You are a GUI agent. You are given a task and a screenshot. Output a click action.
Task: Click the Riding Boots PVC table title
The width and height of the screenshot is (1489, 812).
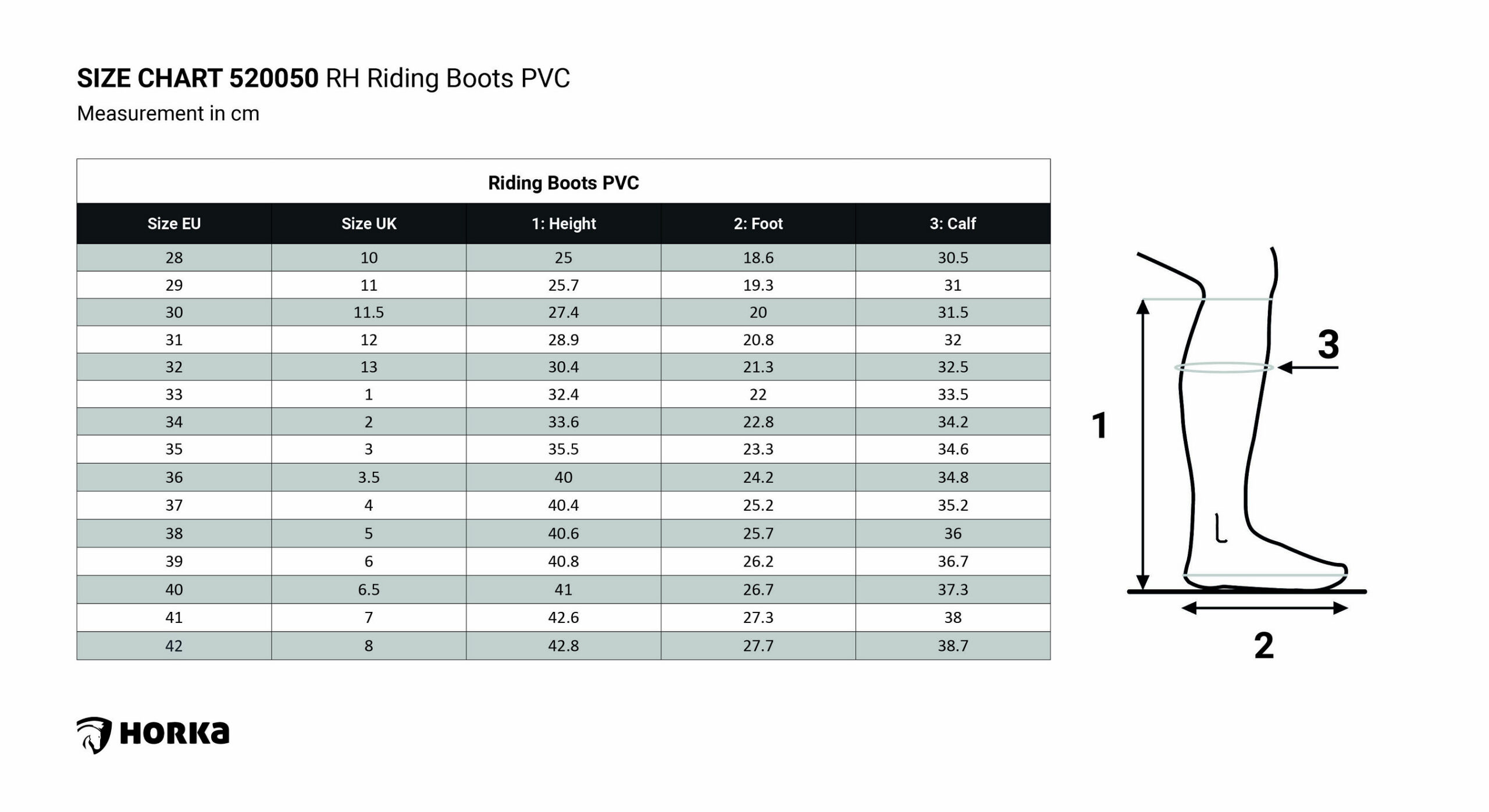[563, 183]
